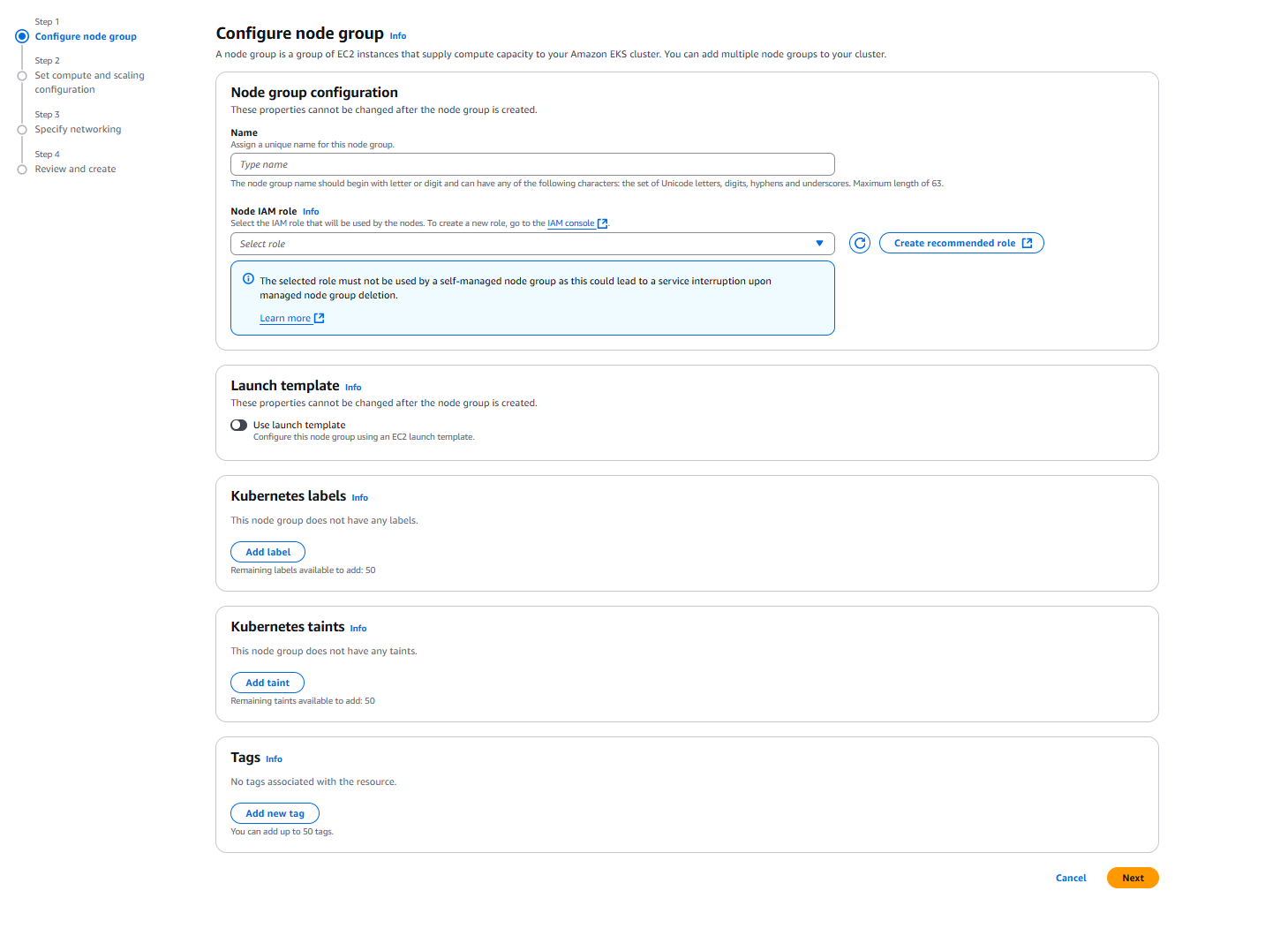1288x951 pixels.
Task: Click the Add label button
Action: click(267, 552)
